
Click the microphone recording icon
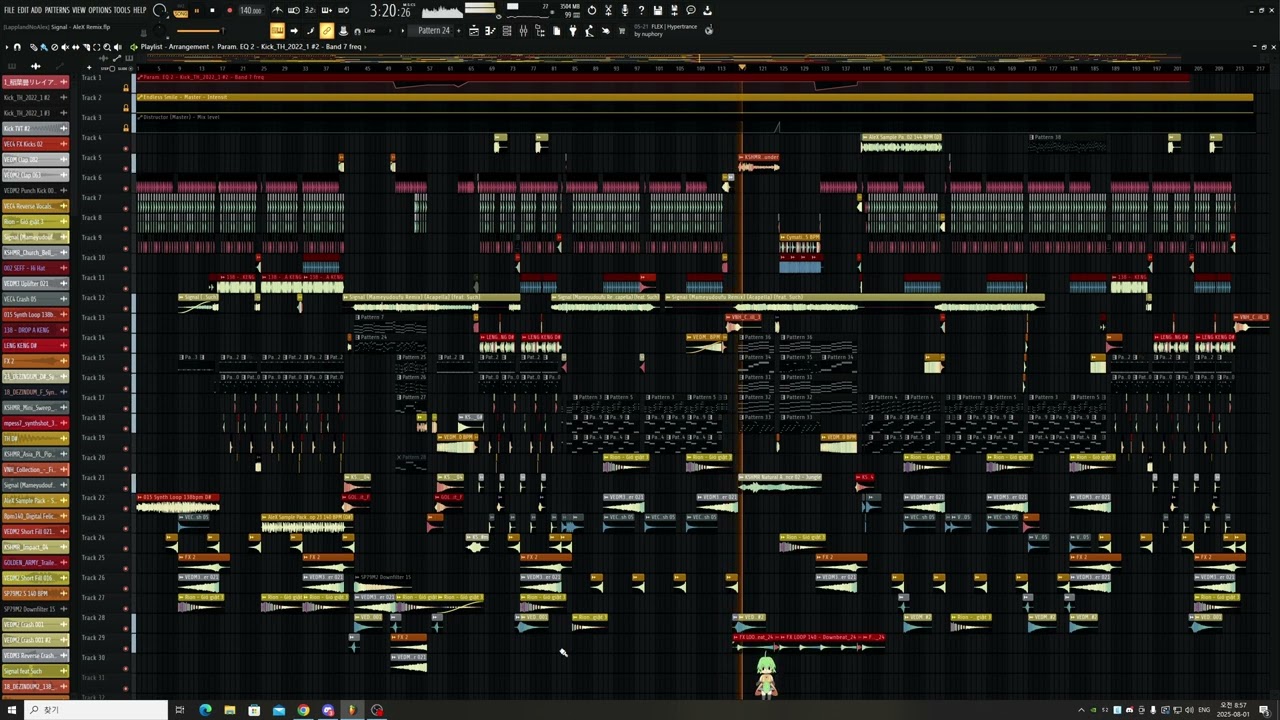[625, 10]
